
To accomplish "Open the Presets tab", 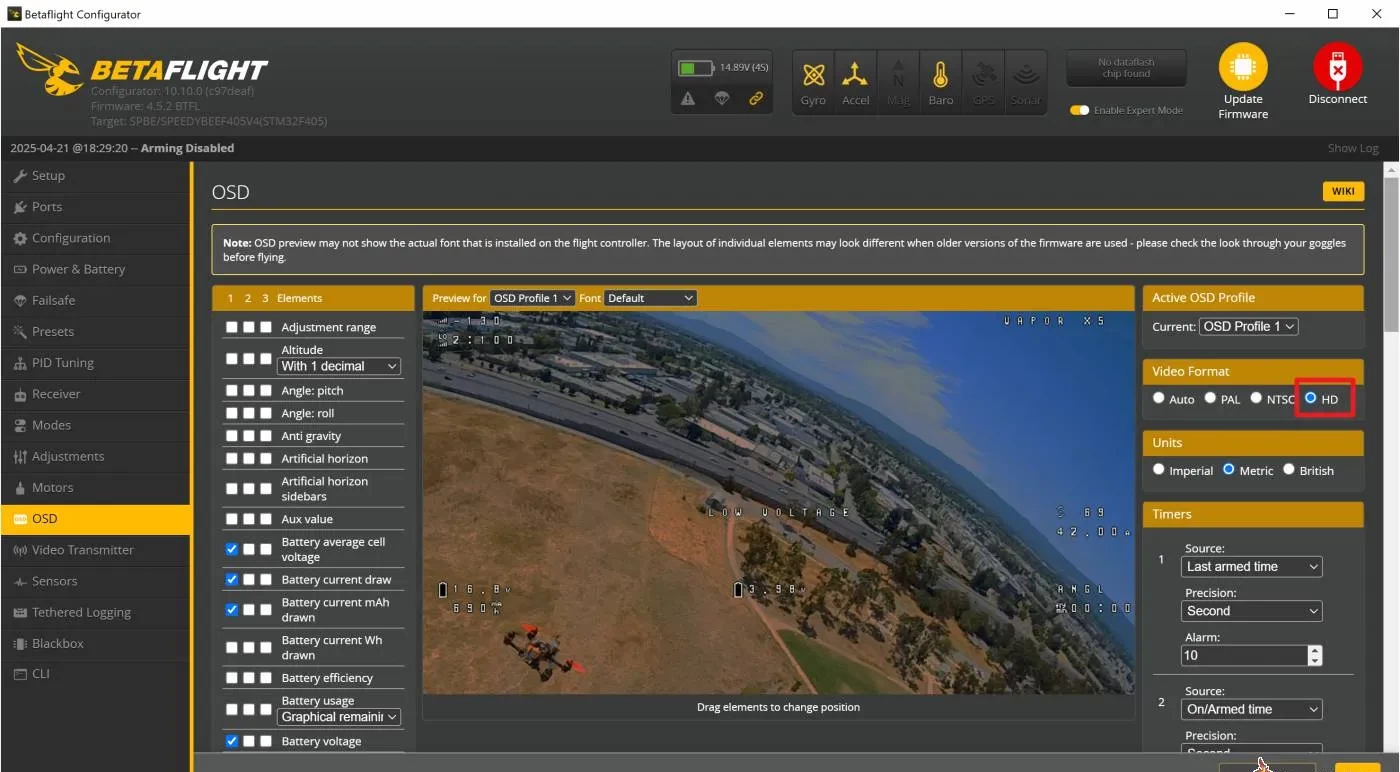I will 95,331.
